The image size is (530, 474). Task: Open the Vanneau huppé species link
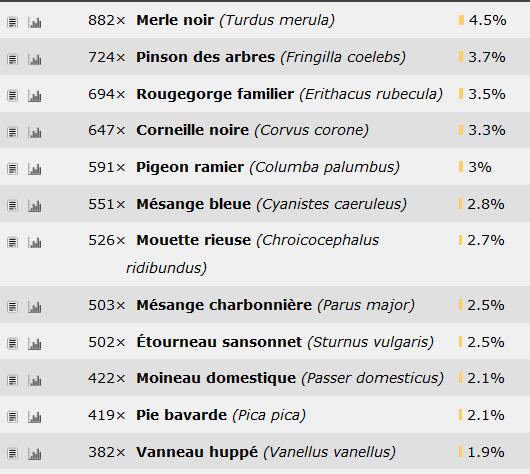197,452
